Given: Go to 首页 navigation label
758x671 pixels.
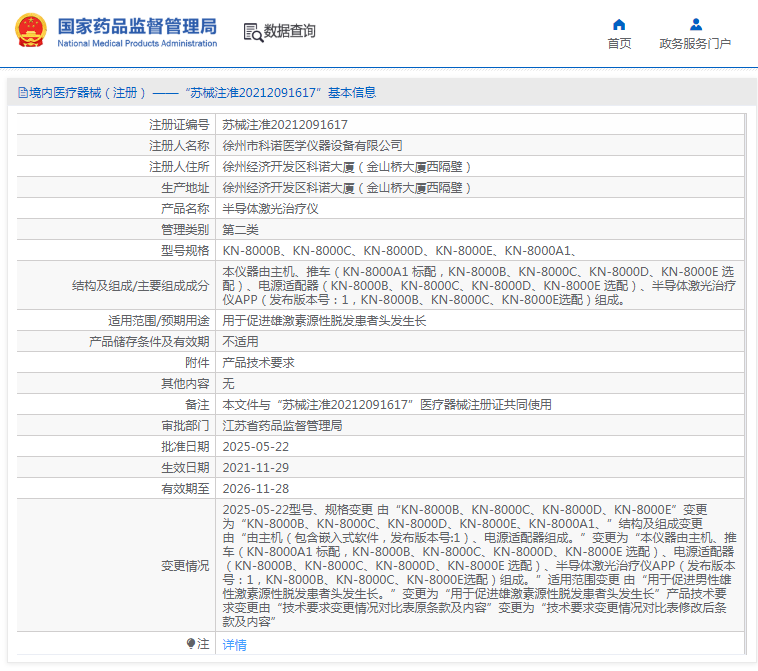Looking at the screenshot, I should pos(619,44).
